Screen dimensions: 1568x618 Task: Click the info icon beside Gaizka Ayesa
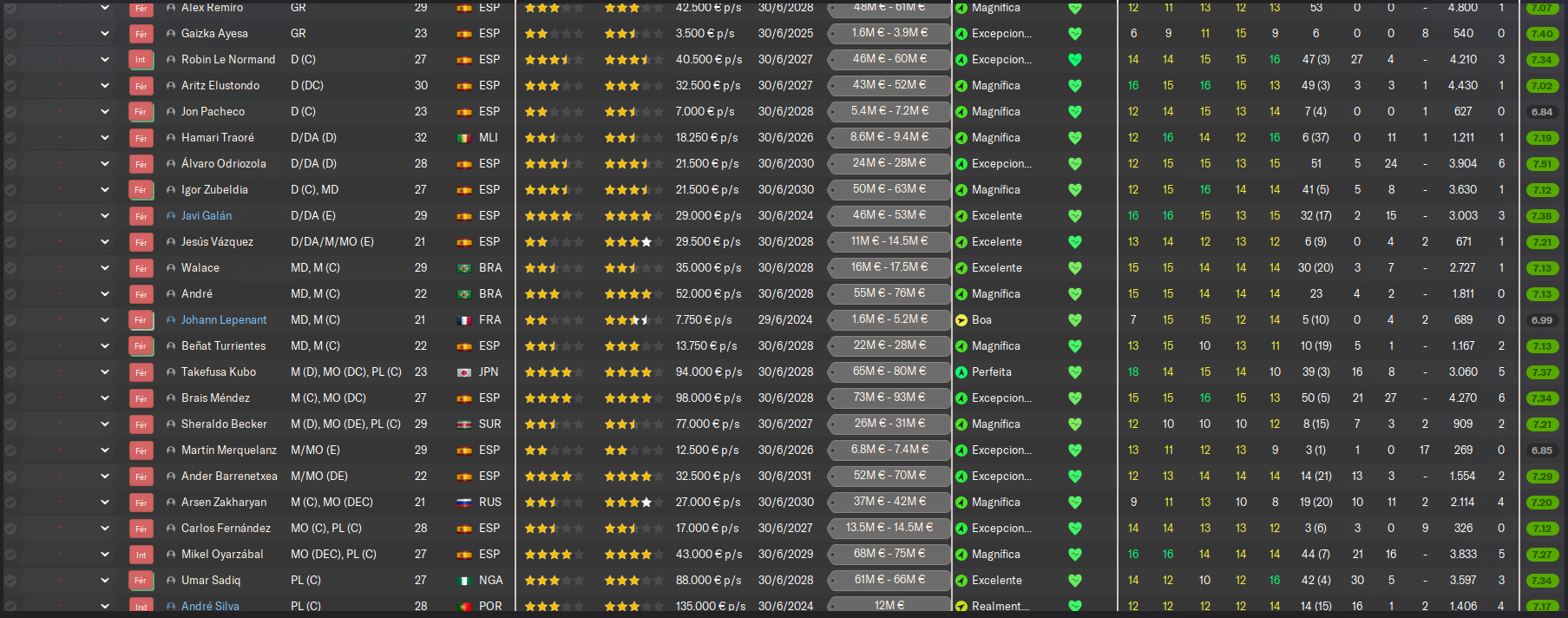(x=171, y=34)
